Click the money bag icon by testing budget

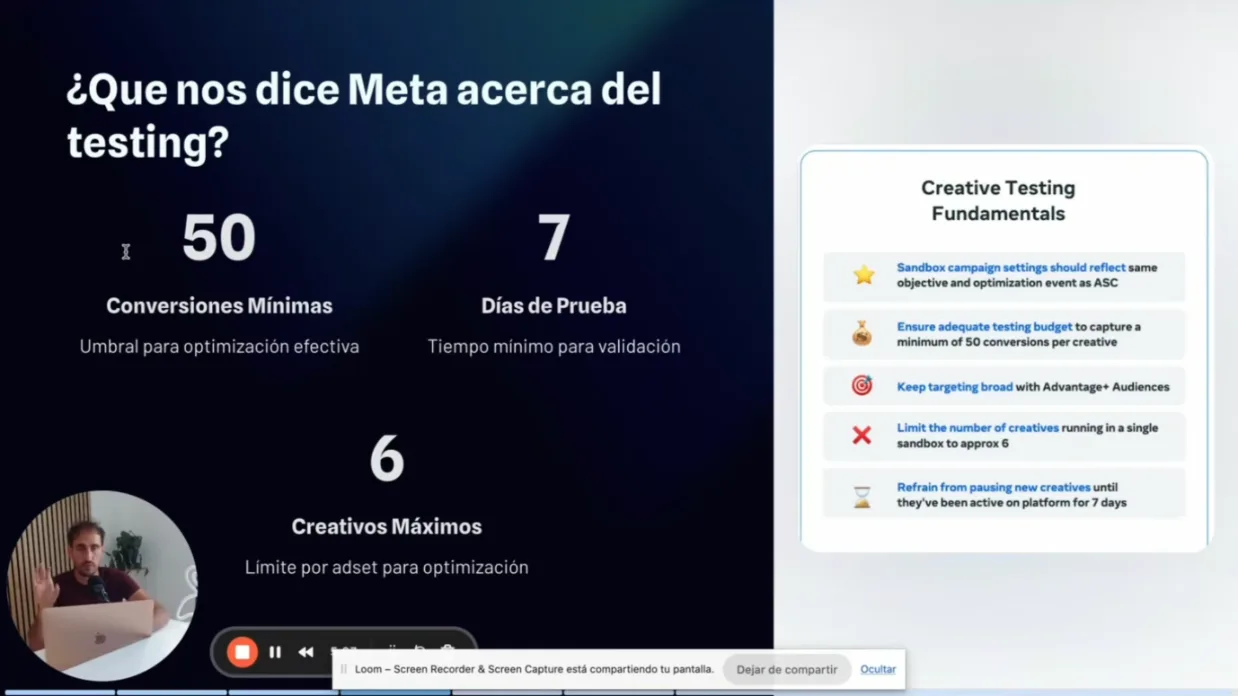tap(862, 334)
